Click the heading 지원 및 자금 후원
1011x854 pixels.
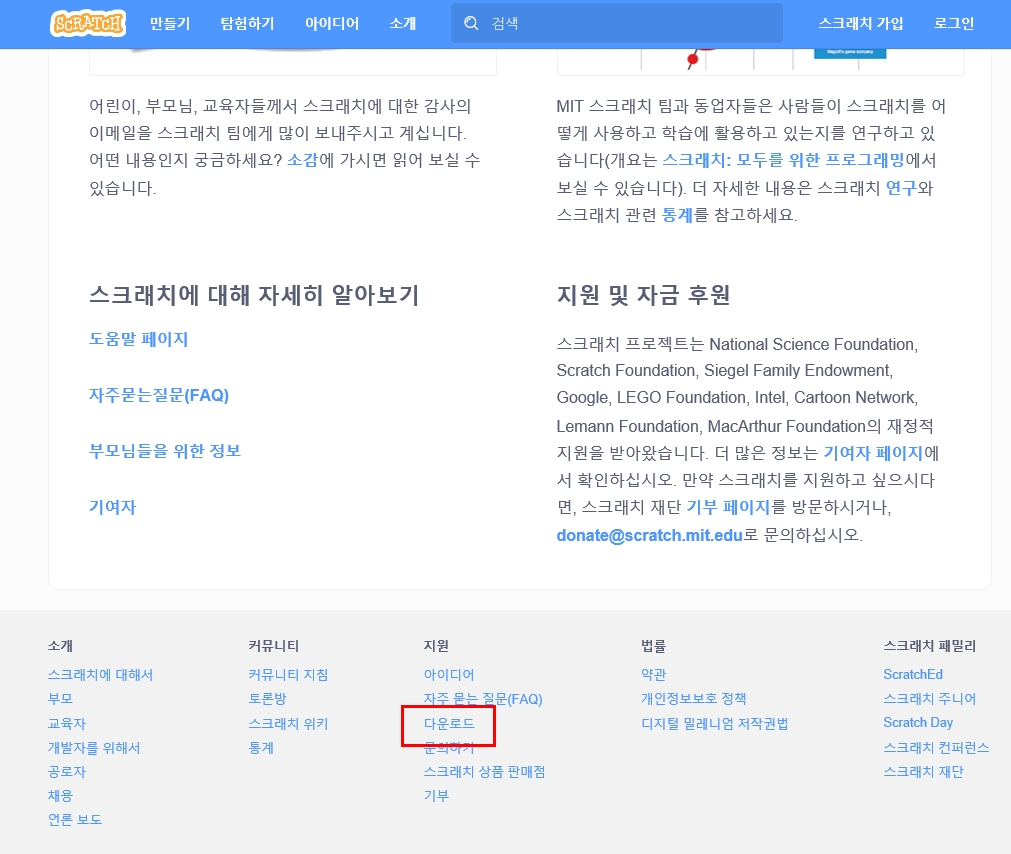pyautogui.click(x=643, y=295)
